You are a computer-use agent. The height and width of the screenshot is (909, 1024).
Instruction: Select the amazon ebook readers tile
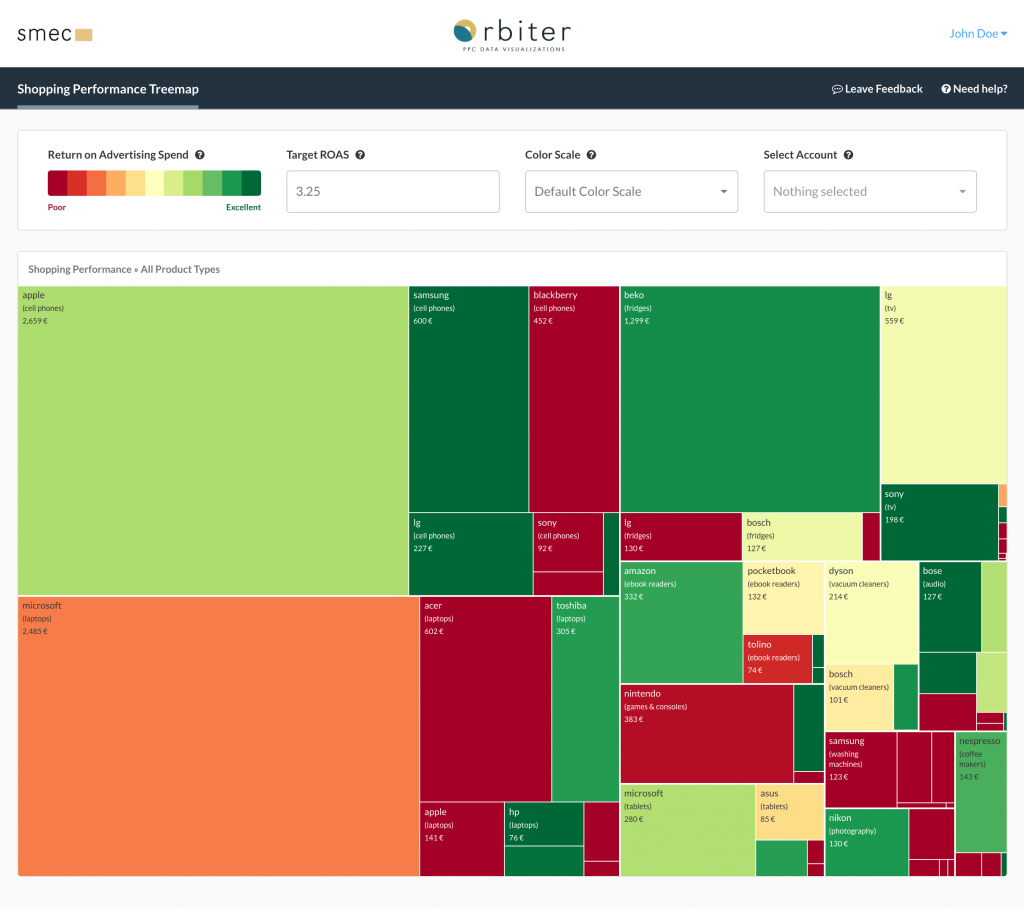pos(681,622)
